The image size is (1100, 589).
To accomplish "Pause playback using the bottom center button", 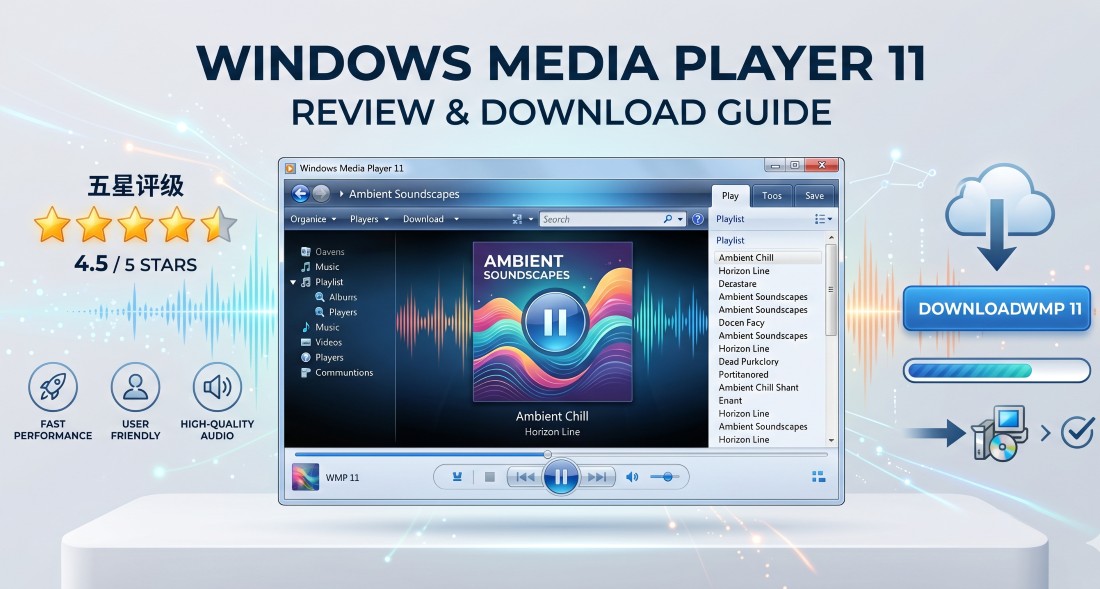I will 561,477.
